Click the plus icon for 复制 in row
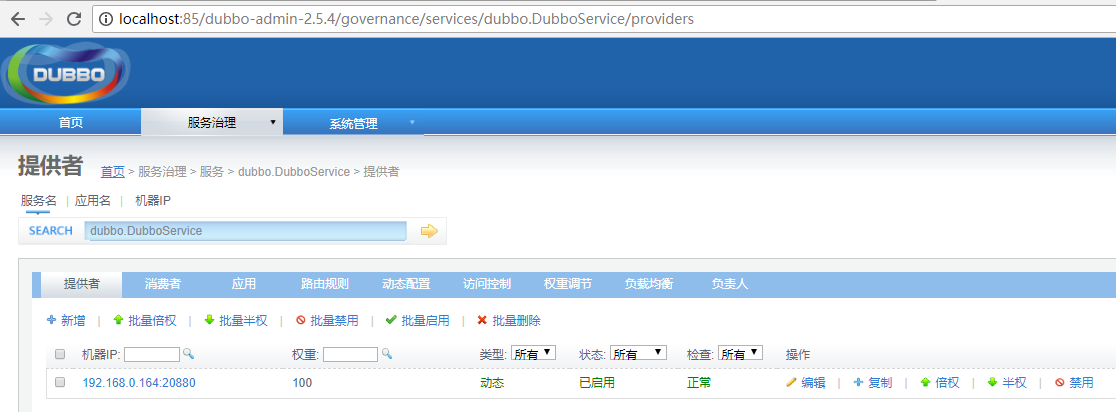This screenshot has height=412, width=1116. pyautogui.click(x=858, y=382)
